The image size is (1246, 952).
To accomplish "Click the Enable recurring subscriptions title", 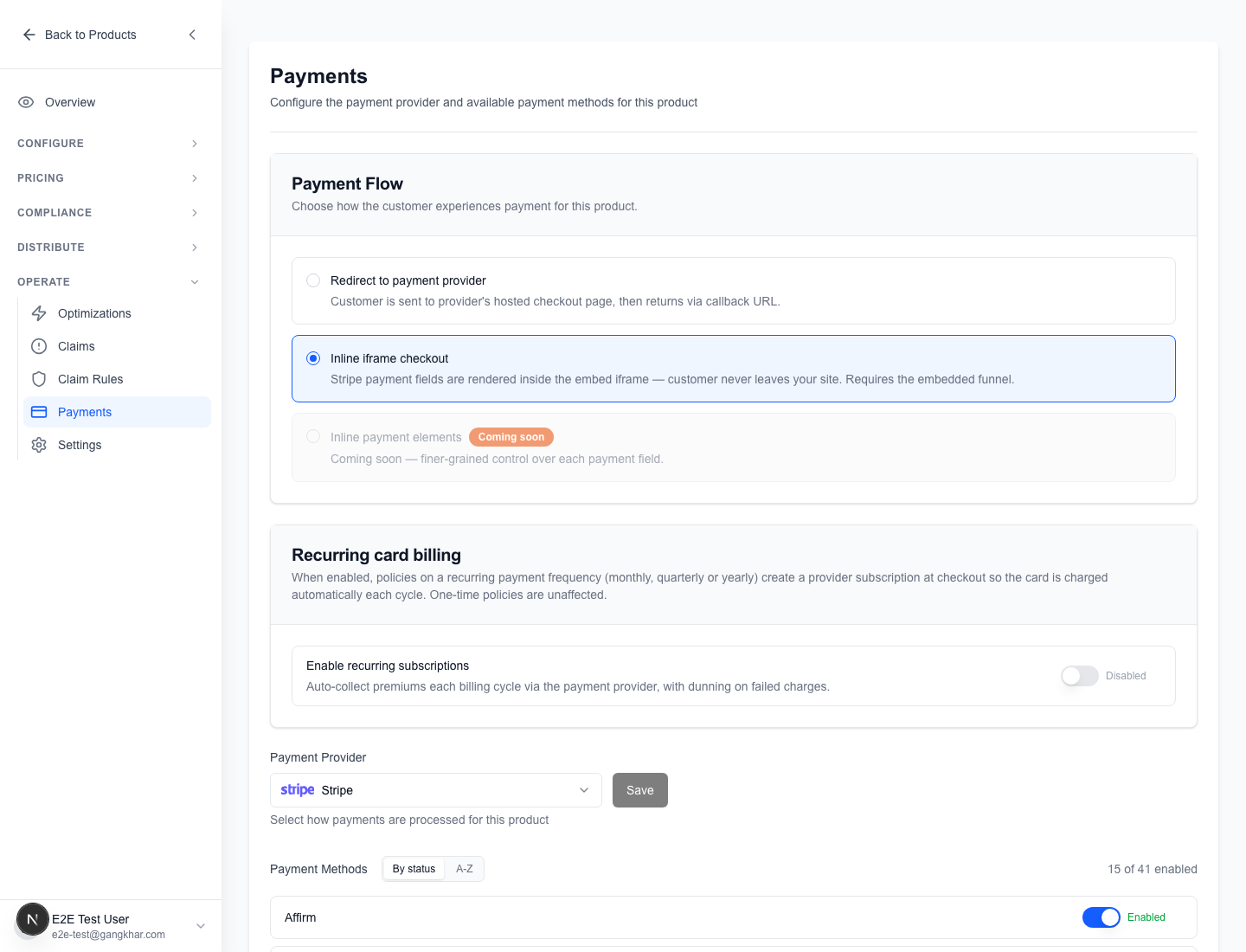I will 388,666.
